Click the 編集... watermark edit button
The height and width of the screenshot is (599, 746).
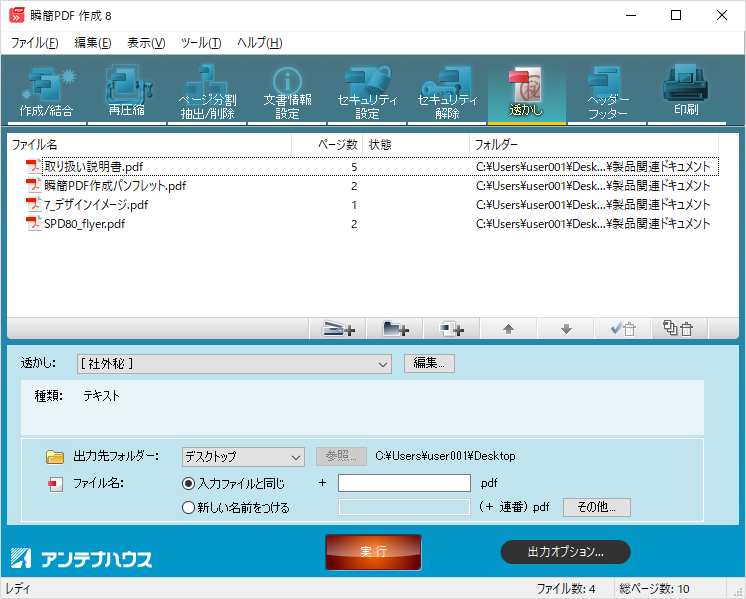pos(429,363)
